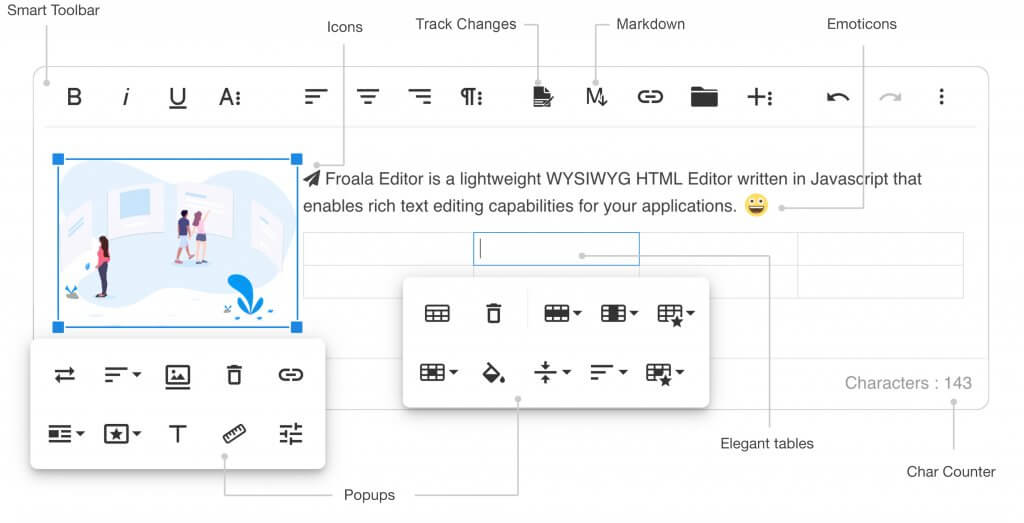1024x523 pixels.
Task: Open the table cell options dropdown
Action: click(x=438, y=372)
